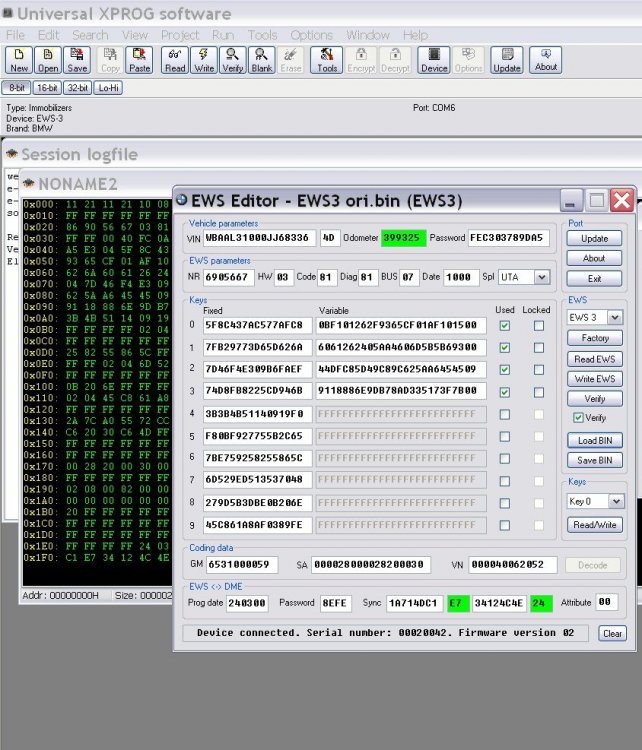The width and height of the screenshot is (642, 750).
Task: Click the EWS NR field 6905667
Action: point(228,277)
